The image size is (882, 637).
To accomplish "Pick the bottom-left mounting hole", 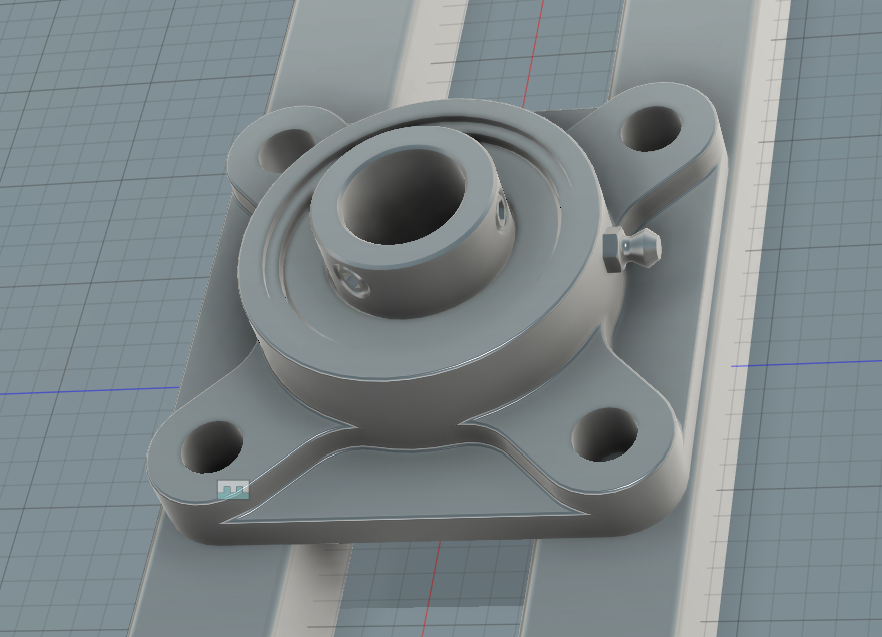I will click(x=212, y=446).
